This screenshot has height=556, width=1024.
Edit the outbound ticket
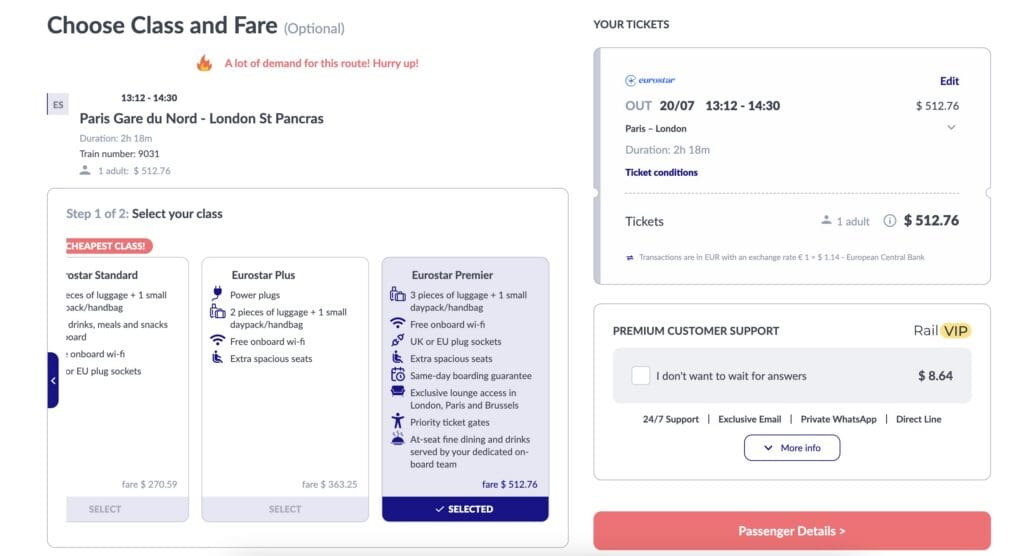click(949, 81)
